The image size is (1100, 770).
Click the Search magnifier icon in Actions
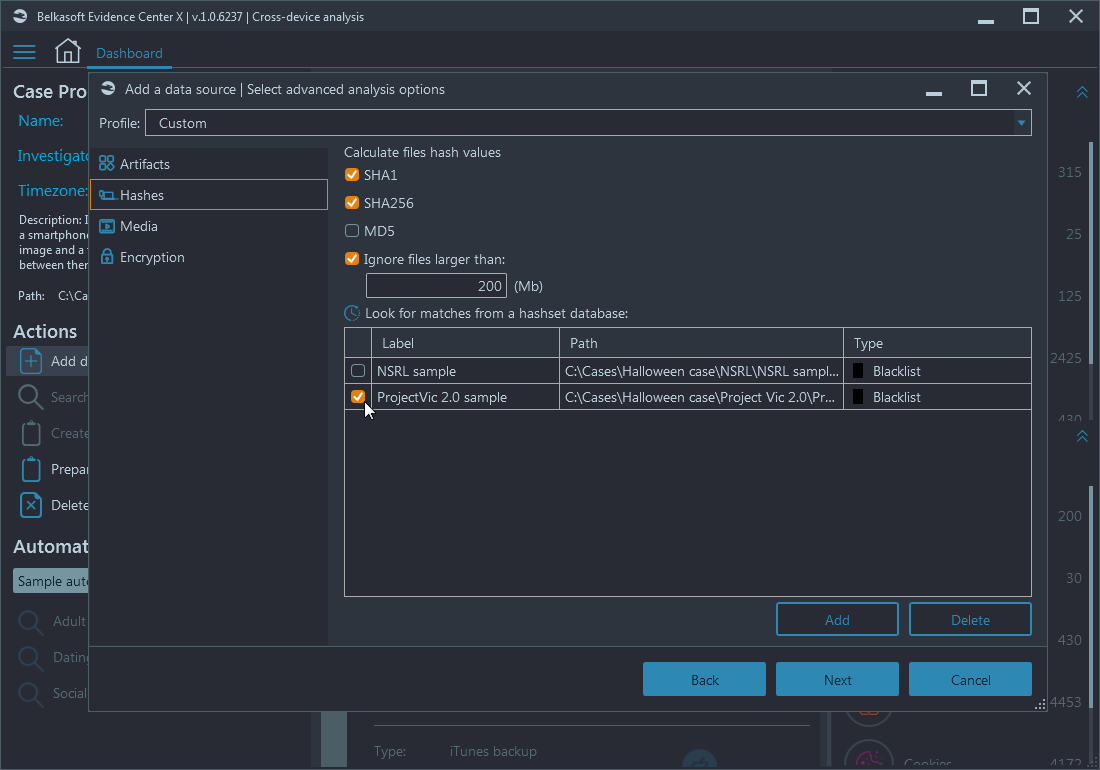tap(31, 397)
